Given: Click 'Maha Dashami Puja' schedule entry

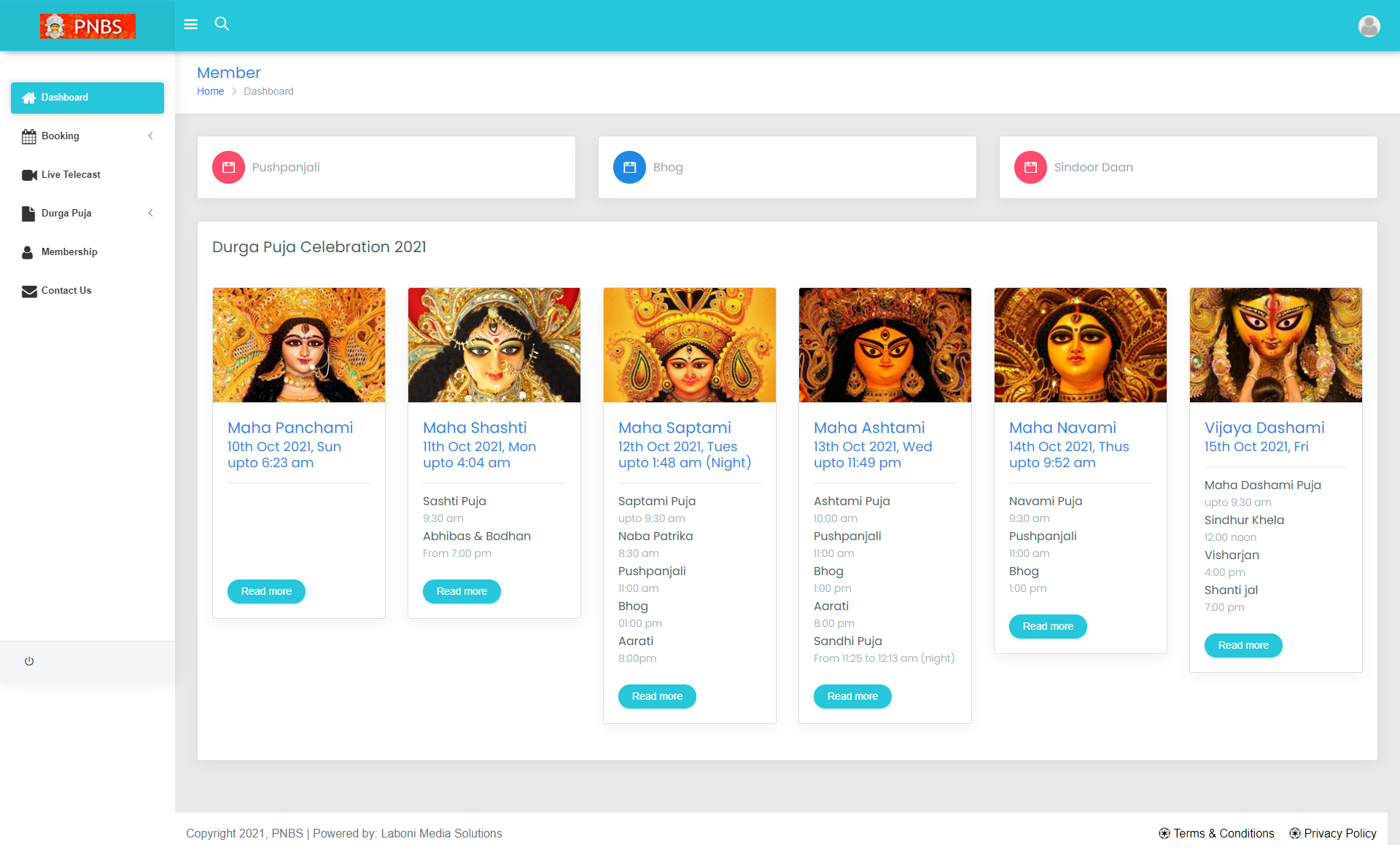Looking at the screenshot, I should [x=1262, y=485].
